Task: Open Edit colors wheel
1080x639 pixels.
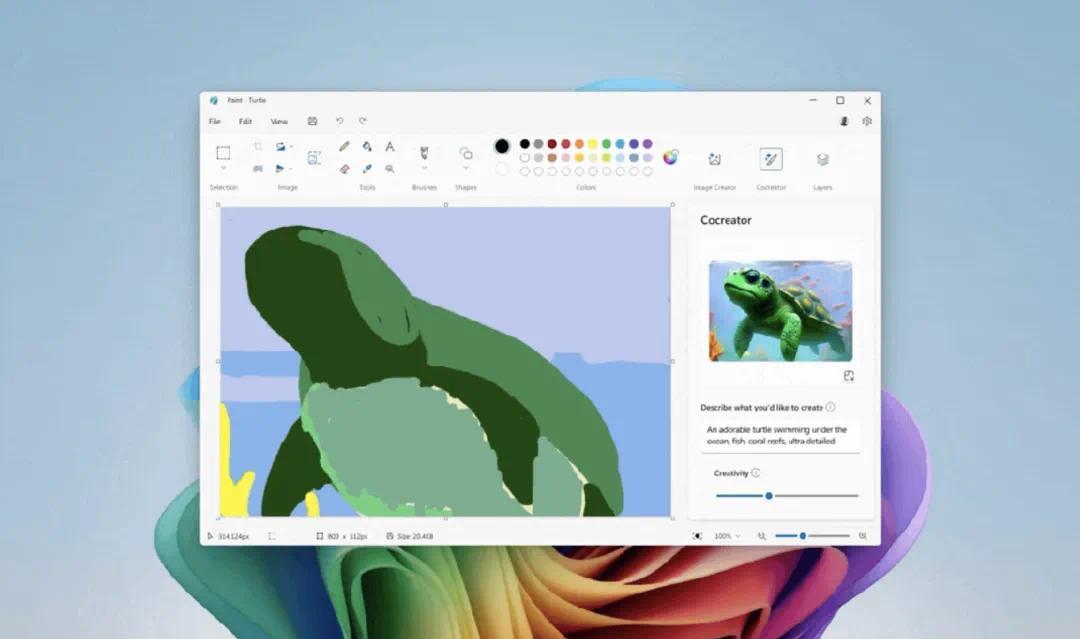Action: (x=670, y=157)
